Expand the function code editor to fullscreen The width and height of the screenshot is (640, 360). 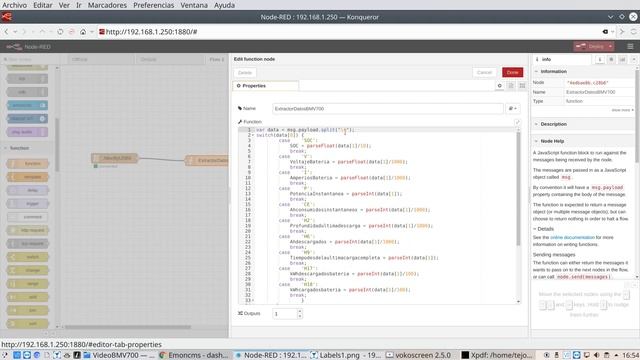click(517, 122)
